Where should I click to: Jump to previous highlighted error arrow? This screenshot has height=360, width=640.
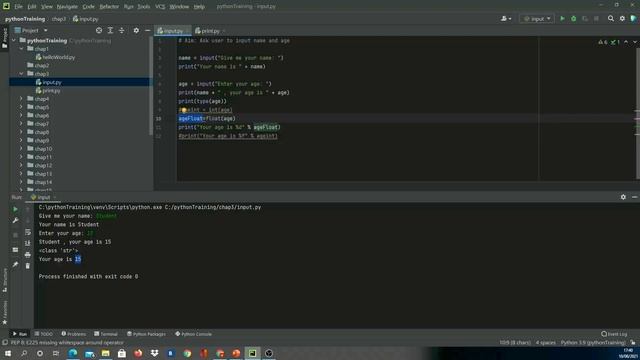click(x=626, y=42)
